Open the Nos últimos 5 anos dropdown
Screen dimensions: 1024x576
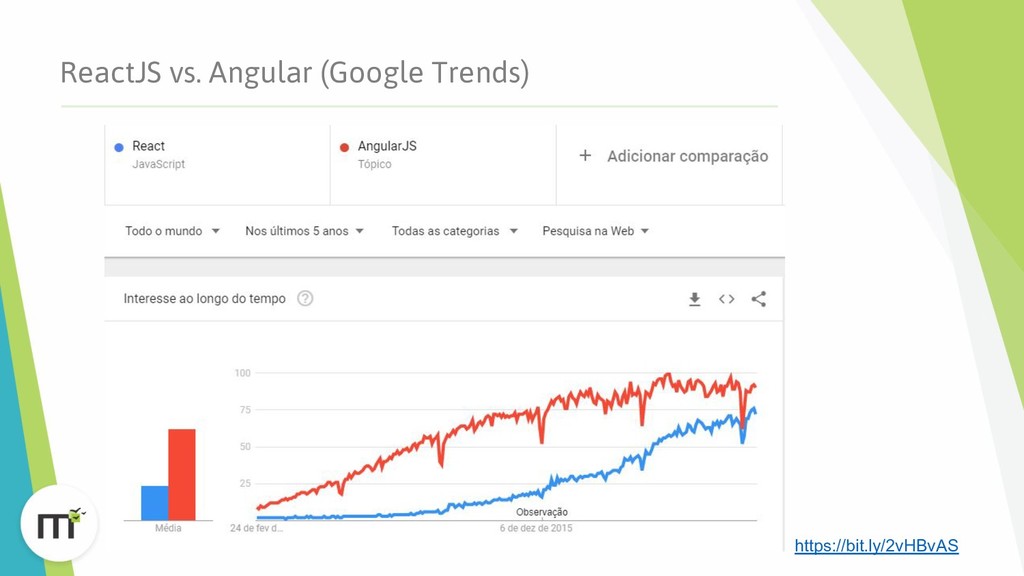pos(304,231)
